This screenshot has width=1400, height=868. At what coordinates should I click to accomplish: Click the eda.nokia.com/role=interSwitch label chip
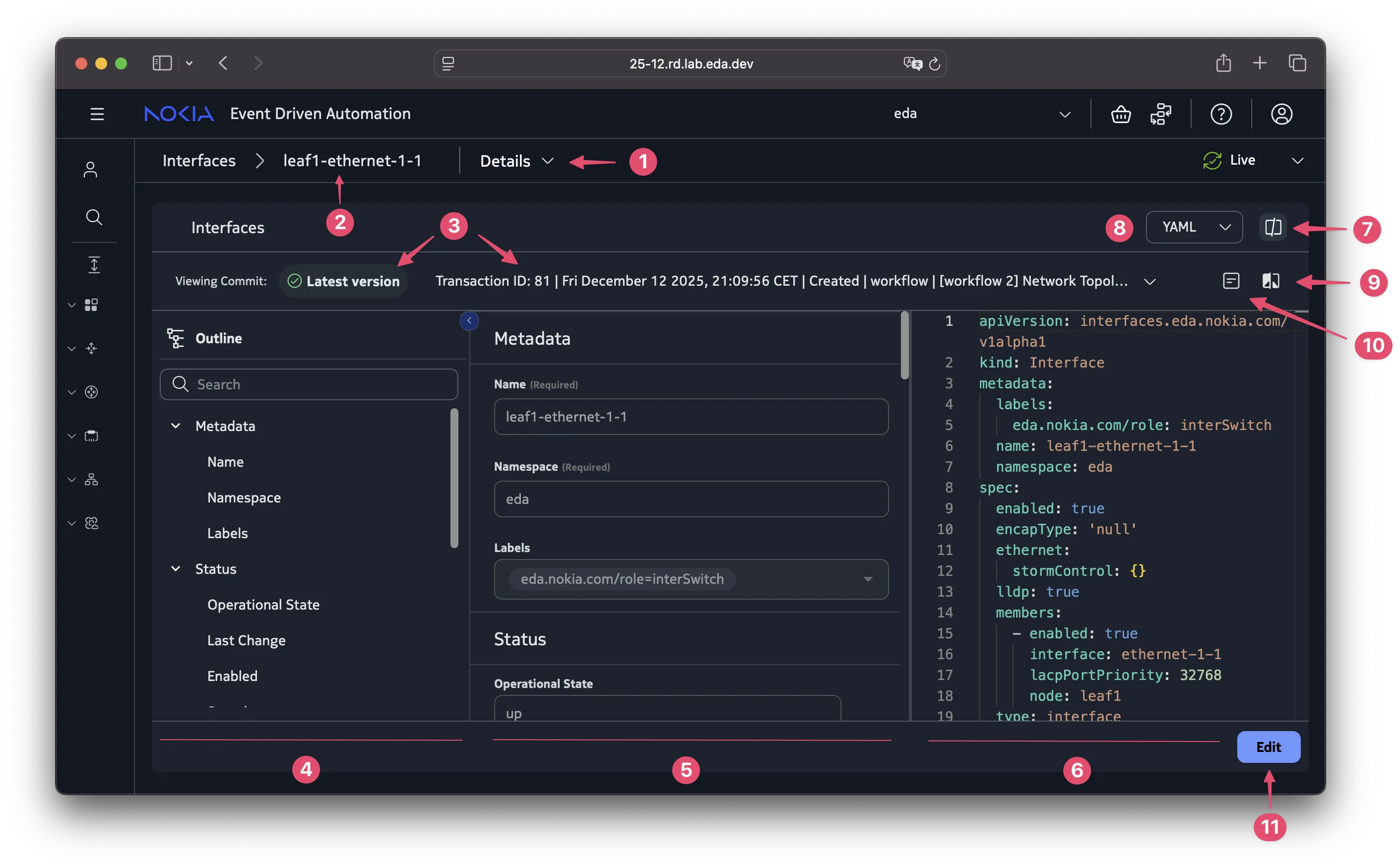click(x=622, y=579)
